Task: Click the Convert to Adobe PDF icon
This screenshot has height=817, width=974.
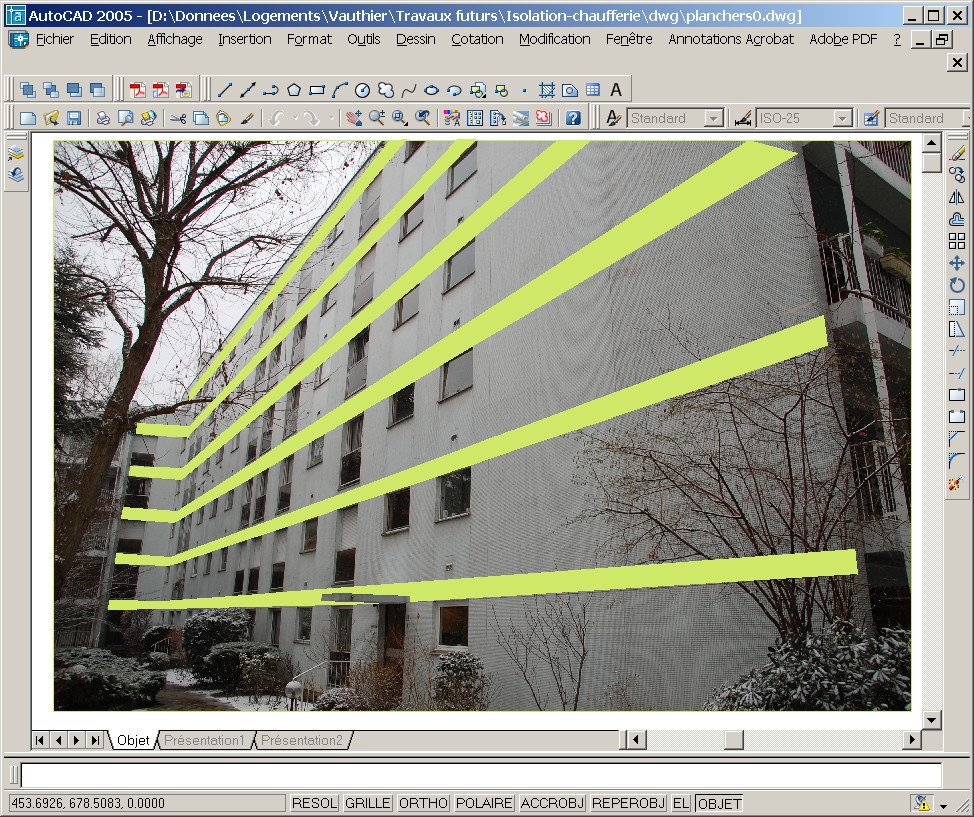Action: click(138, 90)
